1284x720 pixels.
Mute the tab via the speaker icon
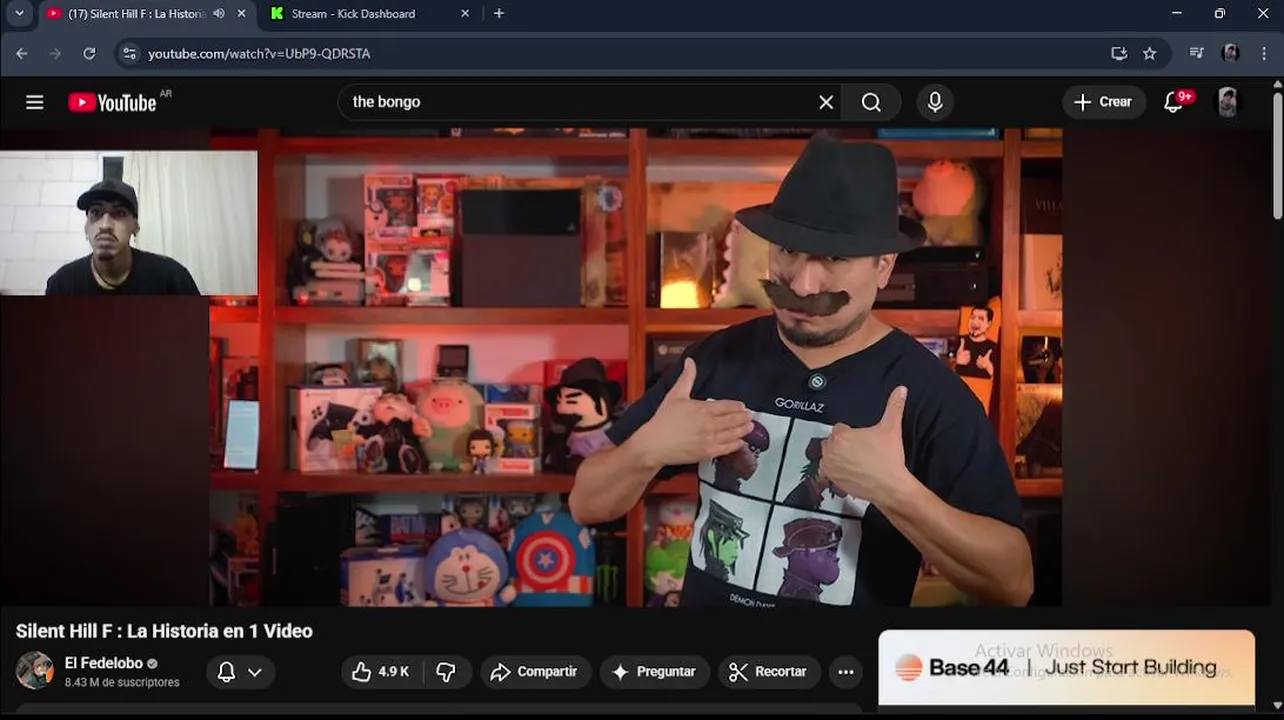[x=219, y=14]
